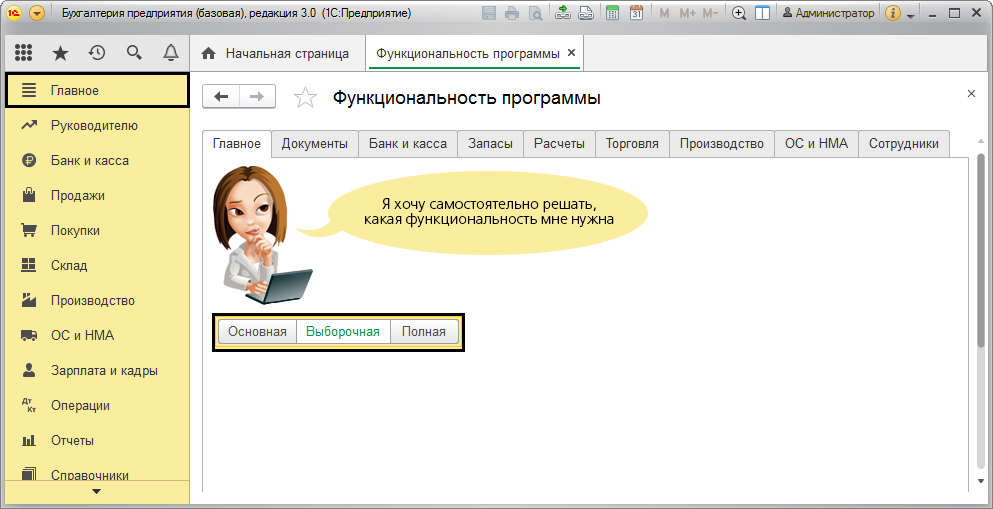Select the Выборочная functionality option

343,332
